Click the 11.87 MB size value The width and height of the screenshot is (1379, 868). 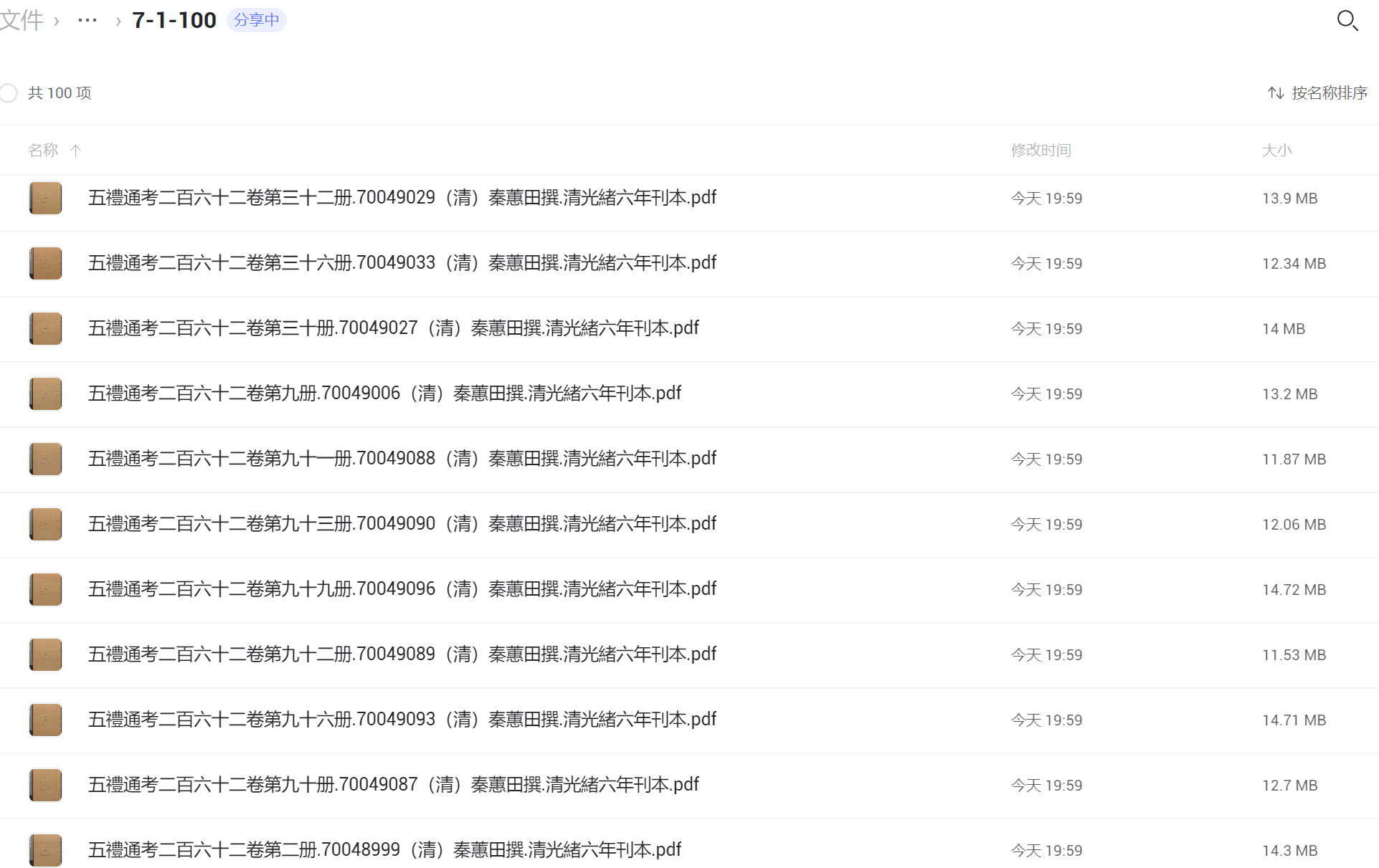click(x=1294, y=459)
